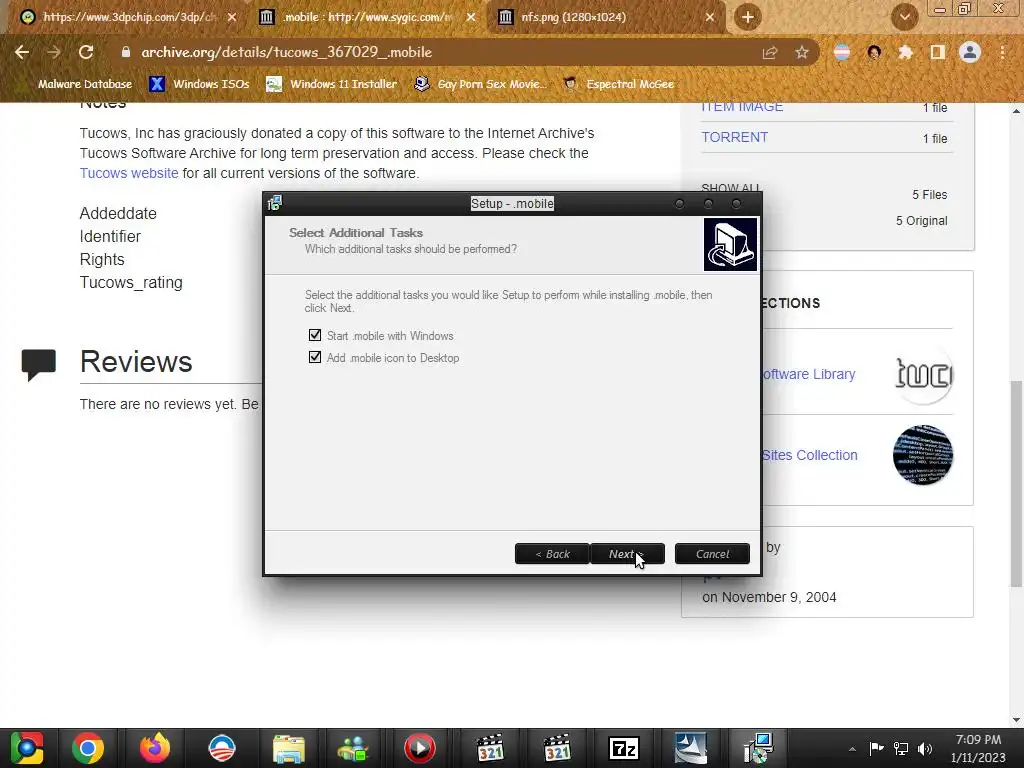Viewport: 1024px width, 768px height.
Task: Open the Chrome profile avatar
Action: 970,52
